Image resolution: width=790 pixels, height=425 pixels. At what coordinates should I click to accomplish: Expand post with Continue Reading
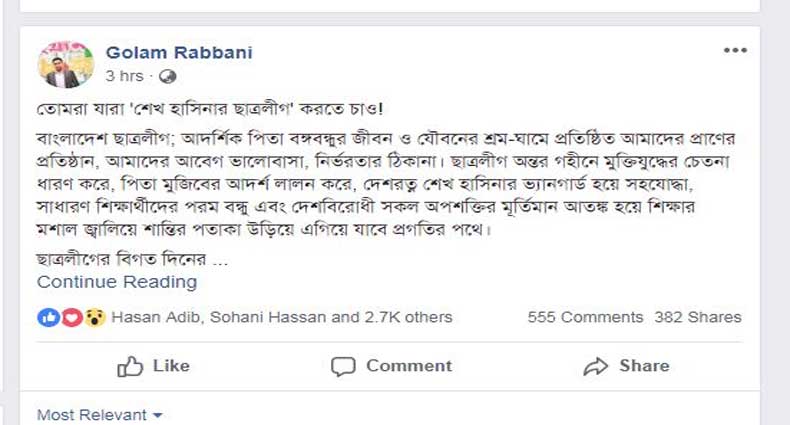(x=117, y=282)
